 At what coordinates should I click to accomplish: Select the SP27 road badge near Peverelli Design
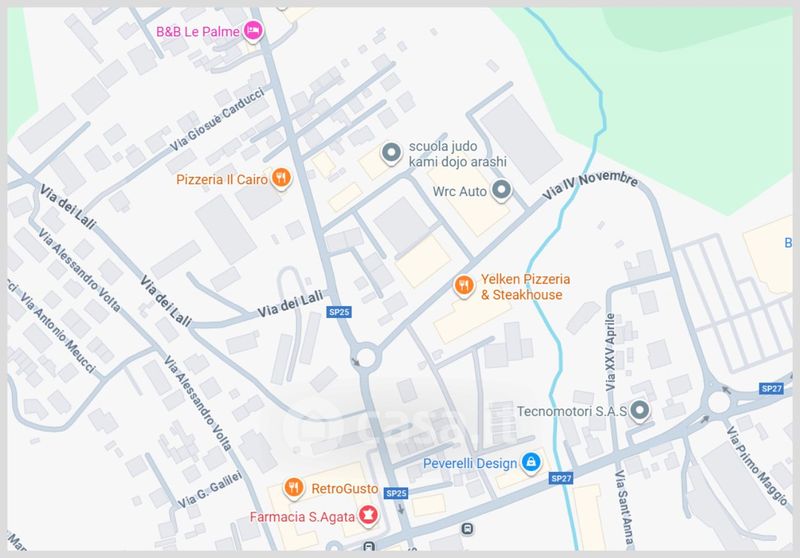point(561,478)
